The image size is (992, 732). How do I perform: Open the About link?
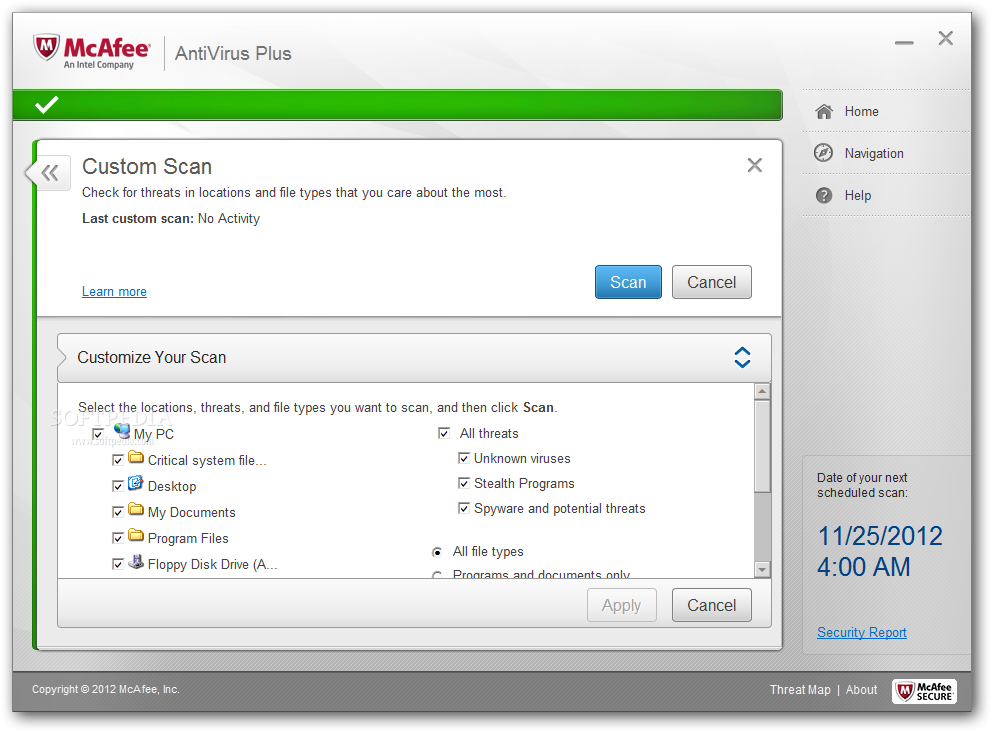pyautogui.click(x=861, y=690)
